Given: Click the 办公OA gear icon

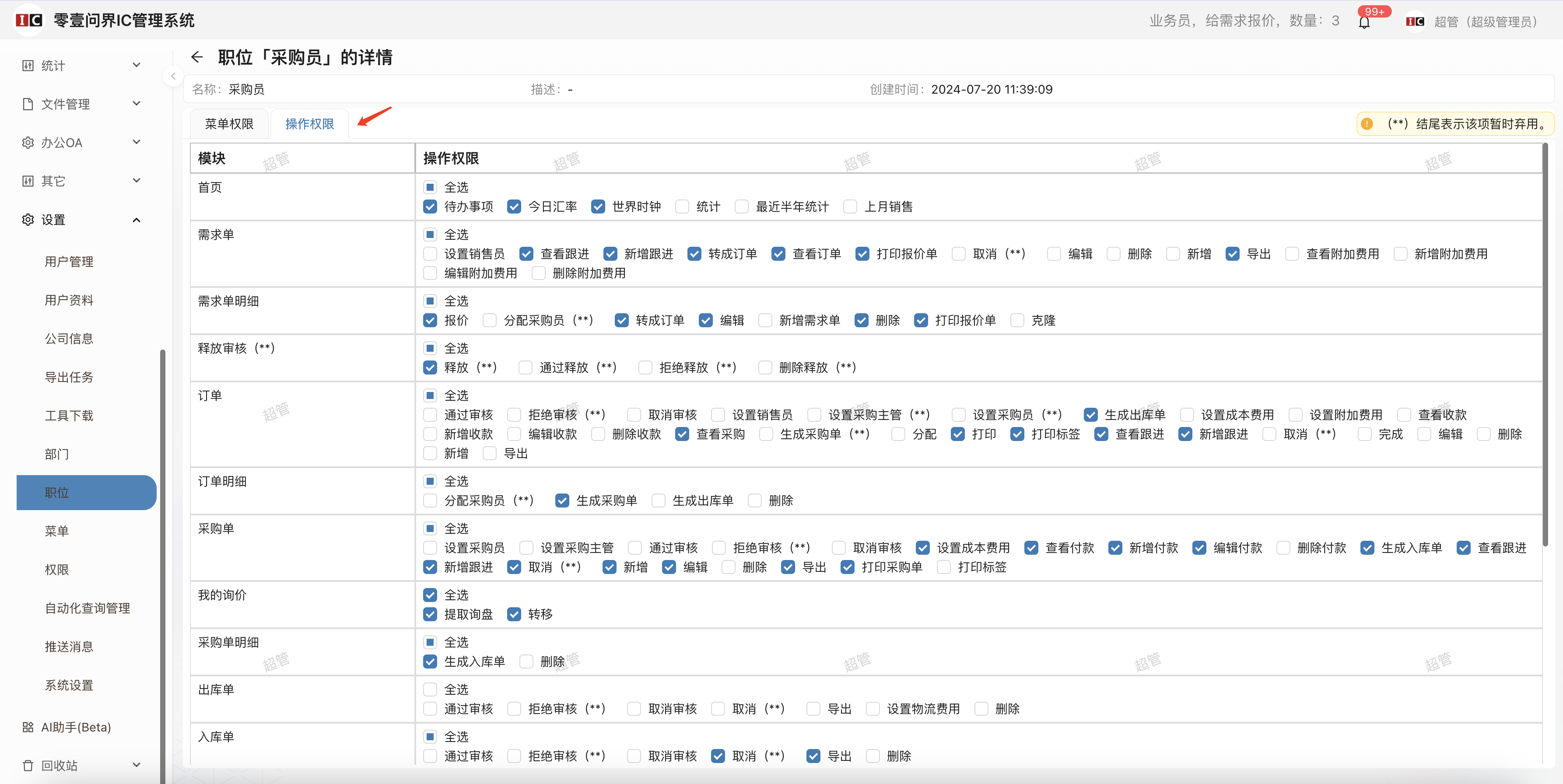Looking at the screenshot, I should coord(28,143).
